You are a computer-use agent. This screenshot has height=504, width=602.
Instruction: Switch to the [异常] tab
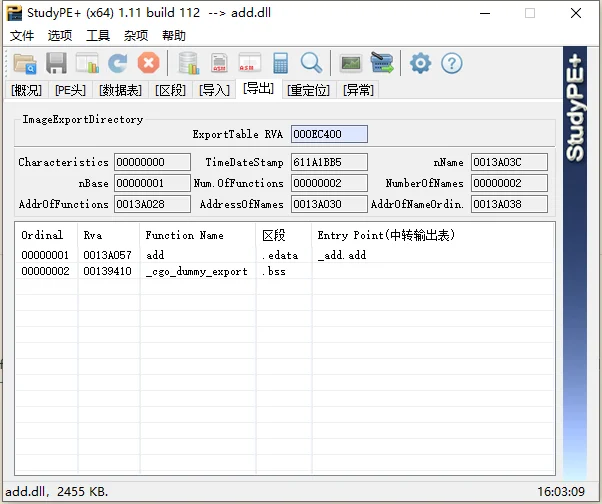click(358, 90)
